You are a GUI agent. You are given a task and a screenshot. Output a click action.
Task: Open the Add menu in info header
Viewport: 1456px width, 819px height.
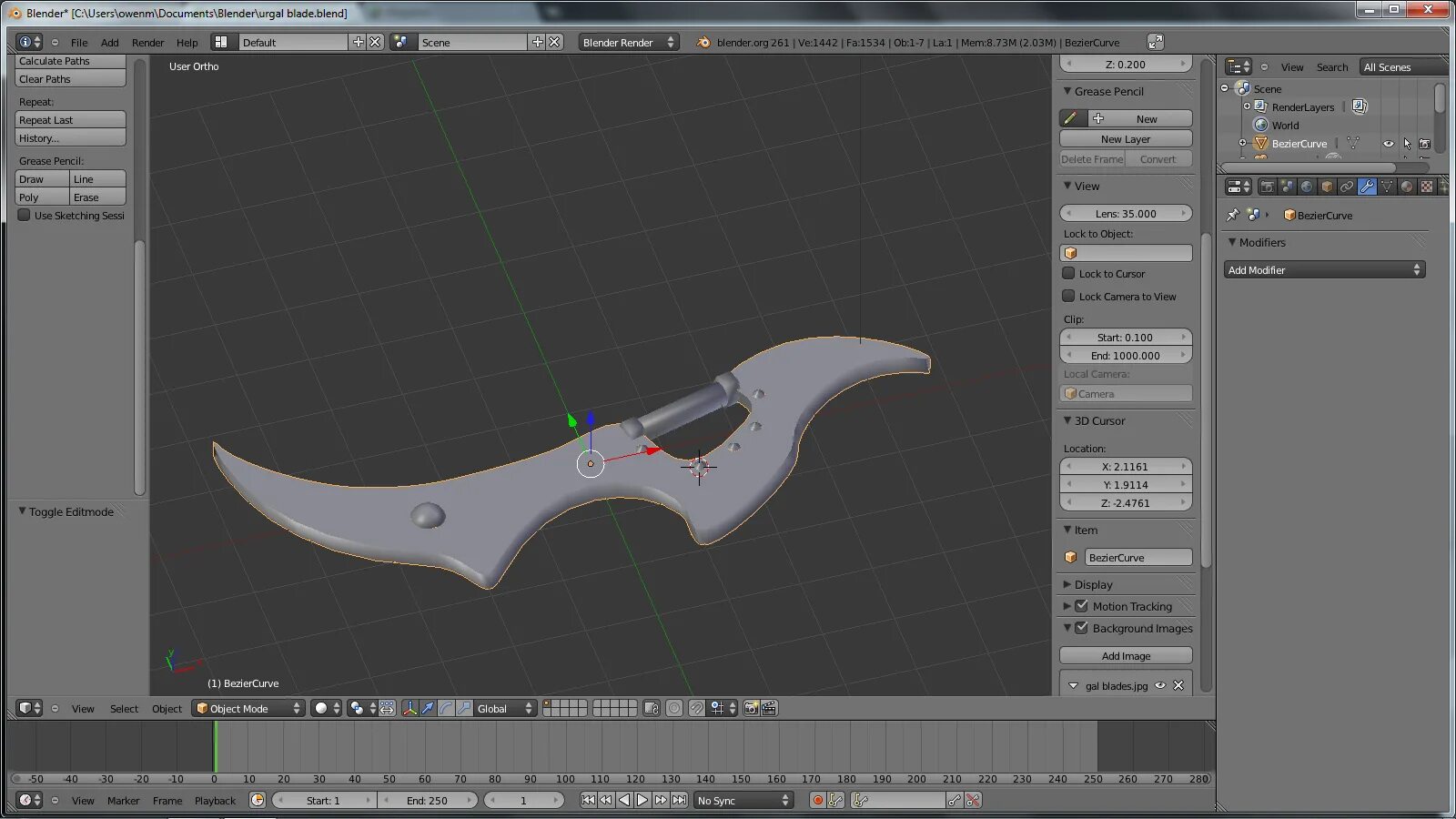click(x=109, y=42)
